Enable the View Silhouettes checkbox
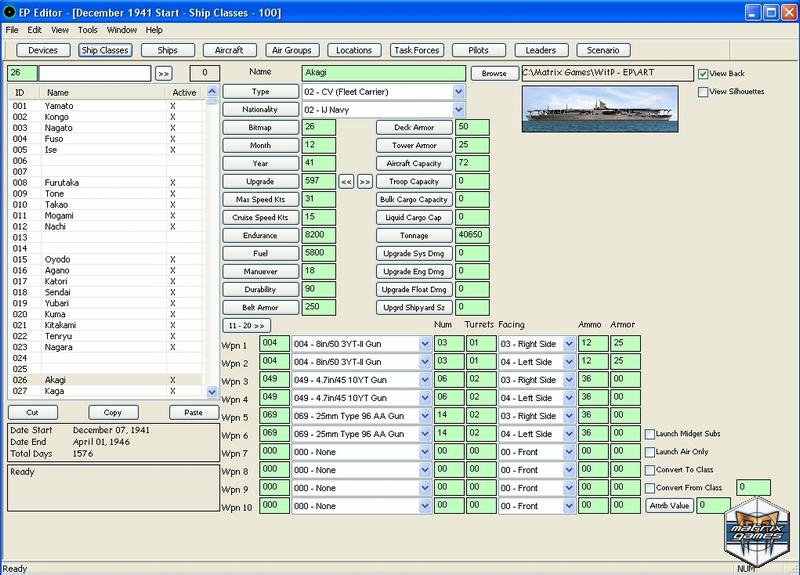 [x=704, y=92]
